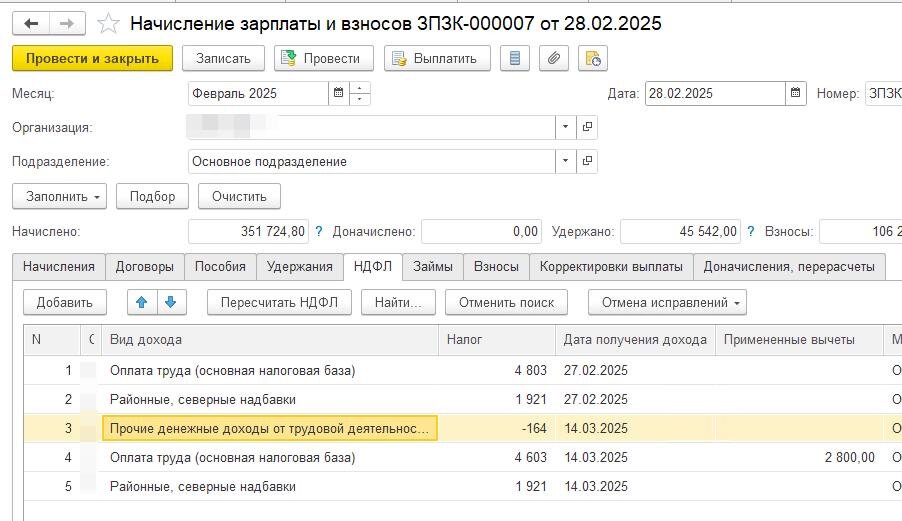Sort by Налог column header

click(497, 340)
